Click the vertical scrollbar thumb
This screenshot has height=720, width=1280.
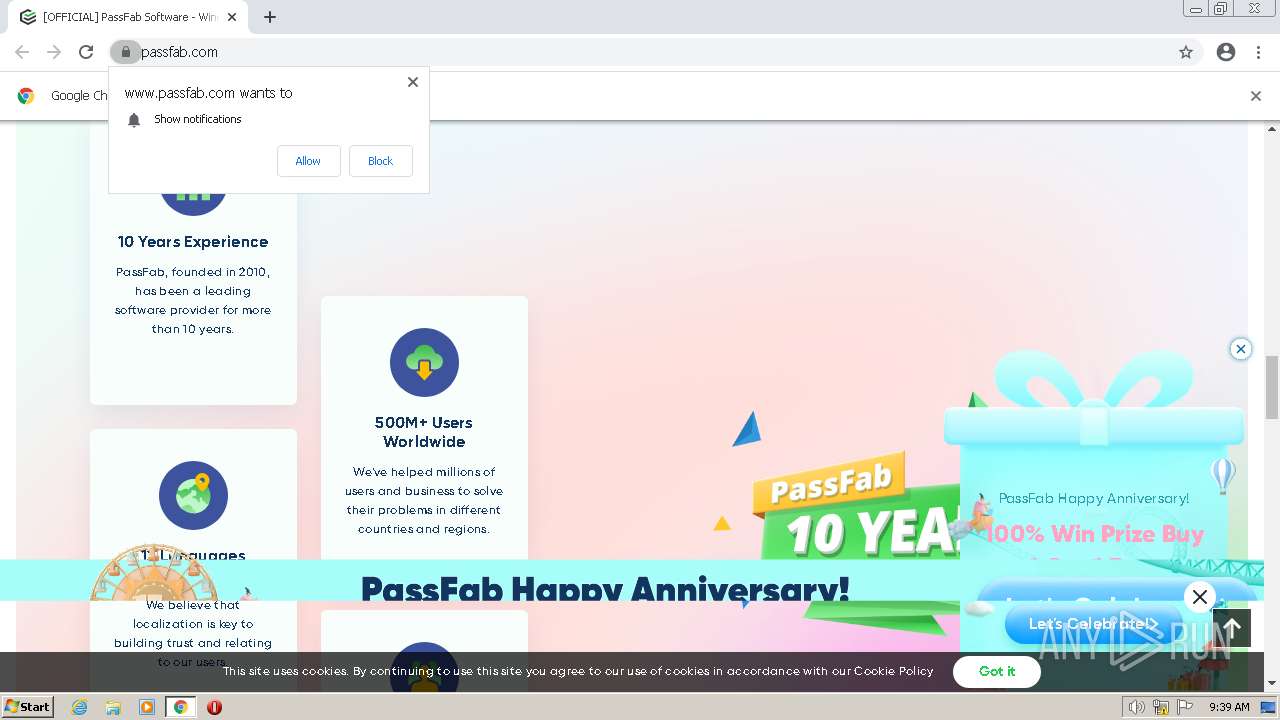click(x=1272, y=387)
